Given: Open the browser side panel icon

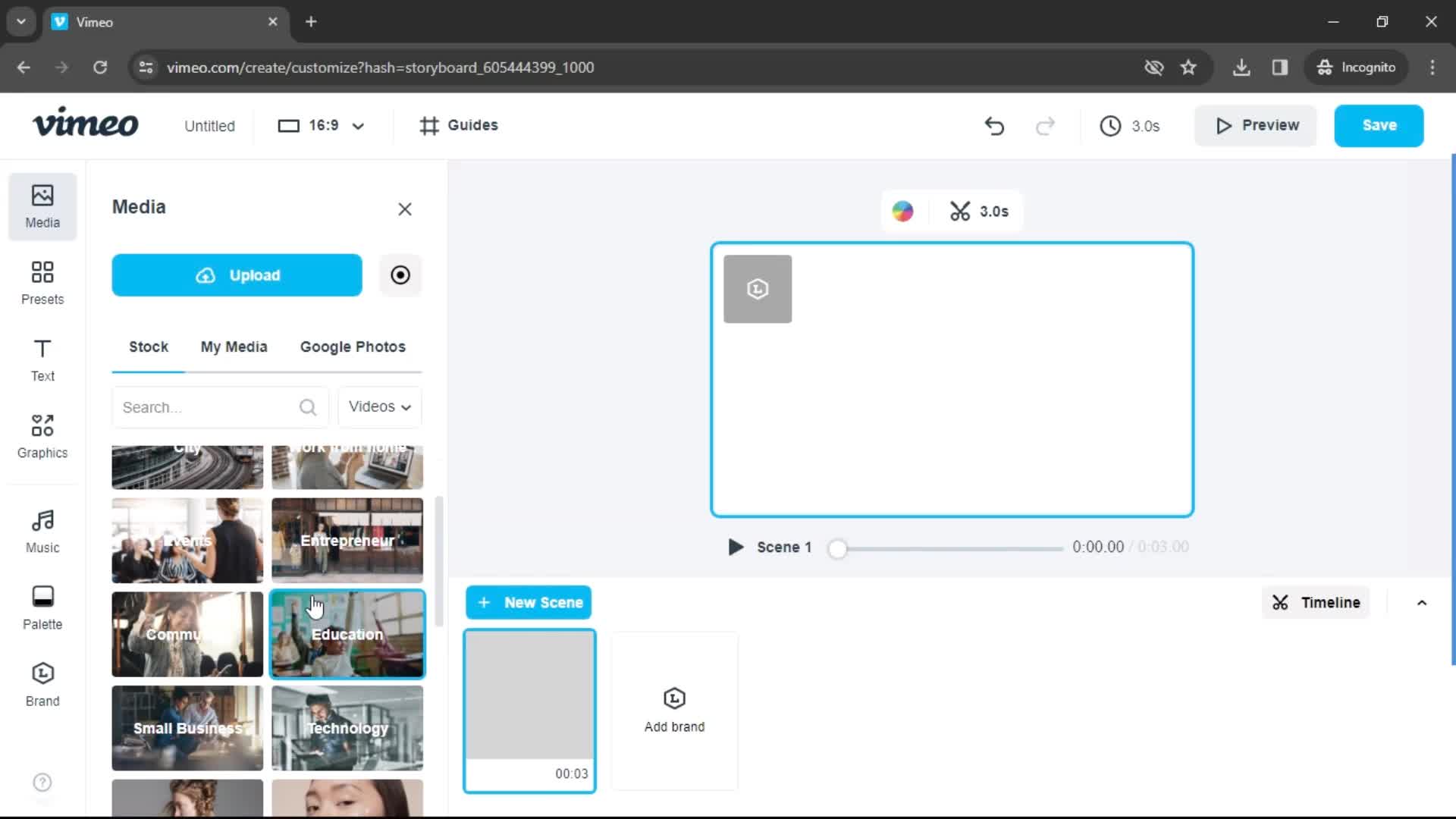Looking at the screenshot, I should pos(1280,67).
